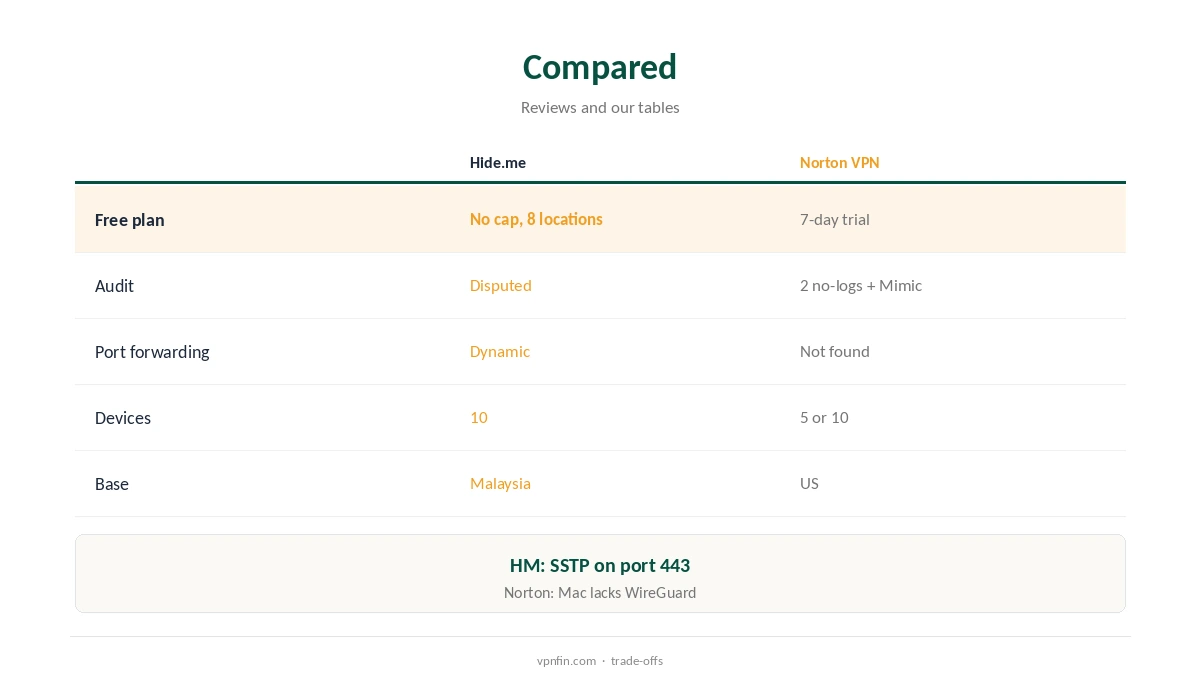Click the 'trade-offs' footer text
Image resolution: width=1200 pixels, height=680 pixels.
[x=637, y=660]
